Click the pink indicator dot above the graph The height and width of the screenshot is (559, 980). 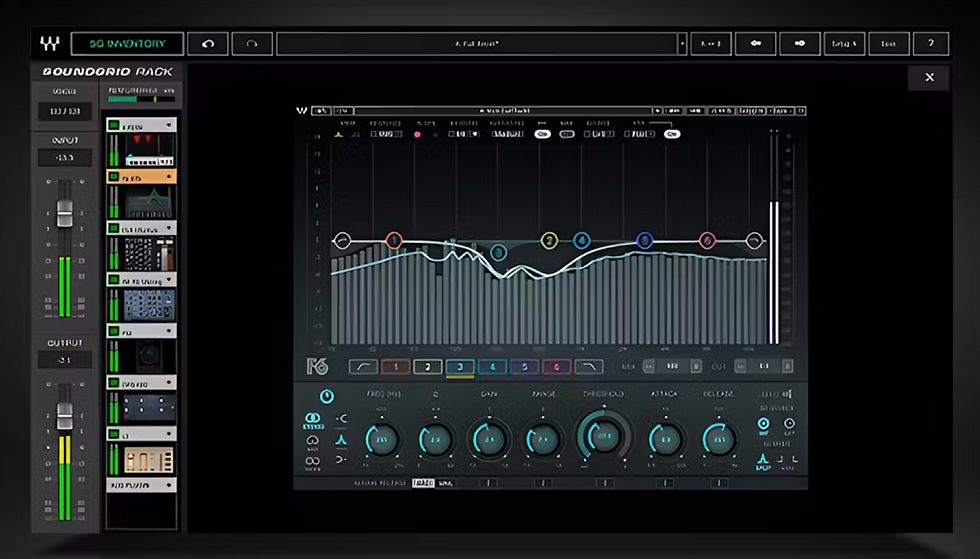417,134
